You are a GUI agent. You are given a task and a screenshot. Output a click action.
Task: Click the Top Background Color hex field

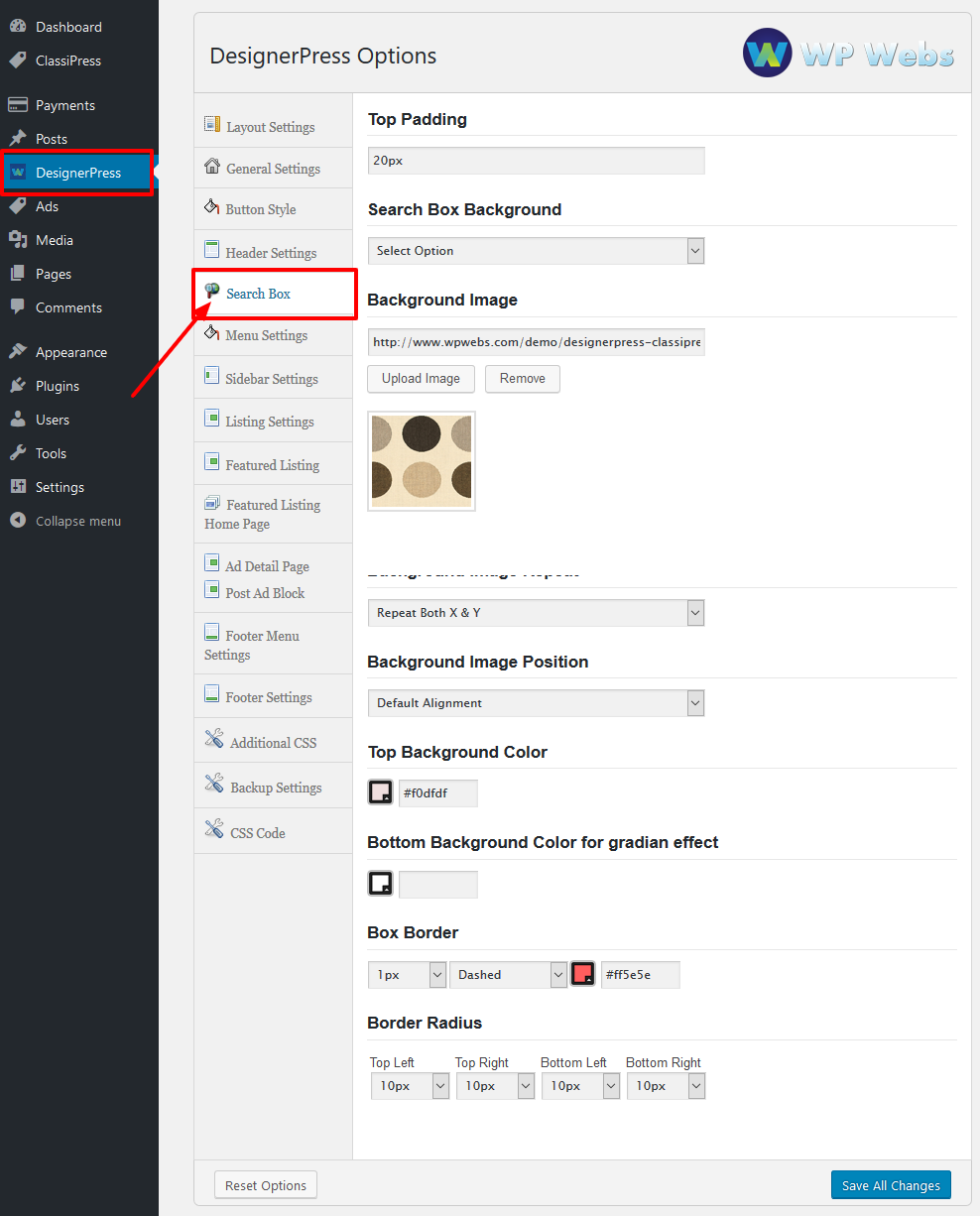tap(438, 793)
